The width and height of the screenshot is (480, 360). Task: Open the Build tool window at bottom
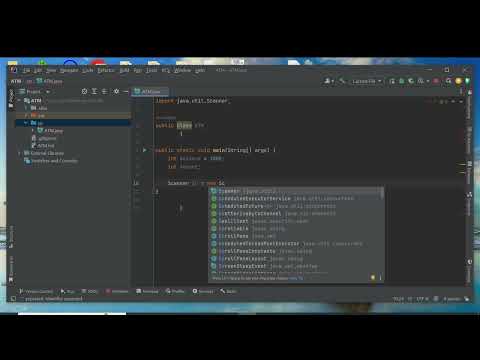pos(228,291)
